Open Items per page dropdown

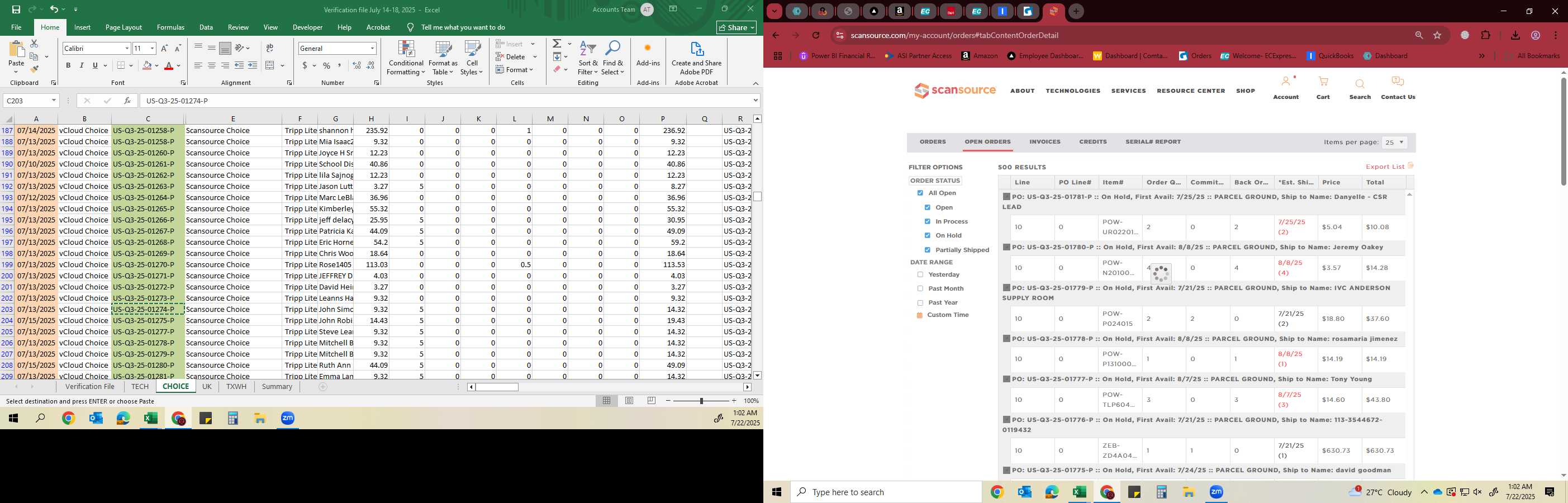click(x=1394, y=143)
